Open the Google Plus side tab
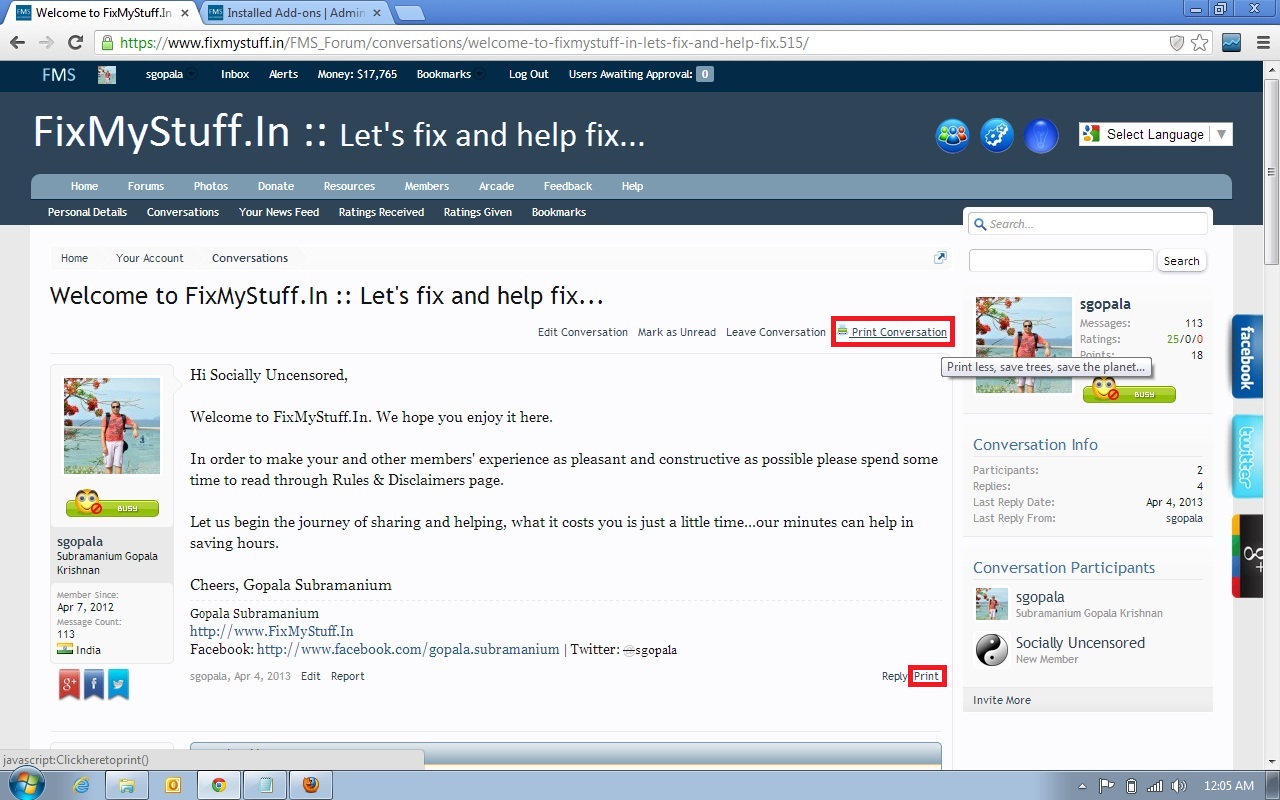 [x=1247, y=556]
